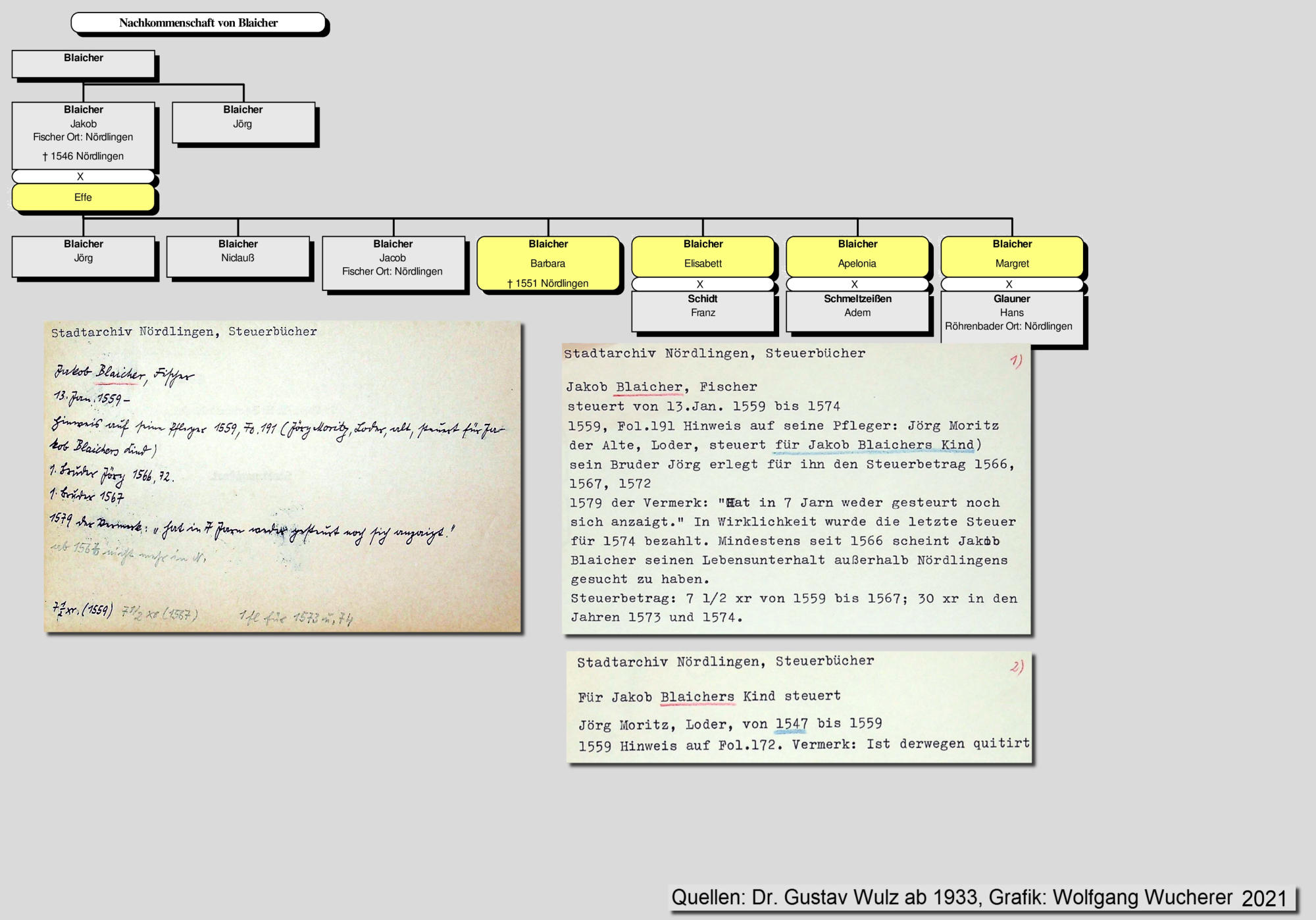Click marriage X connector above Effe

82,176
